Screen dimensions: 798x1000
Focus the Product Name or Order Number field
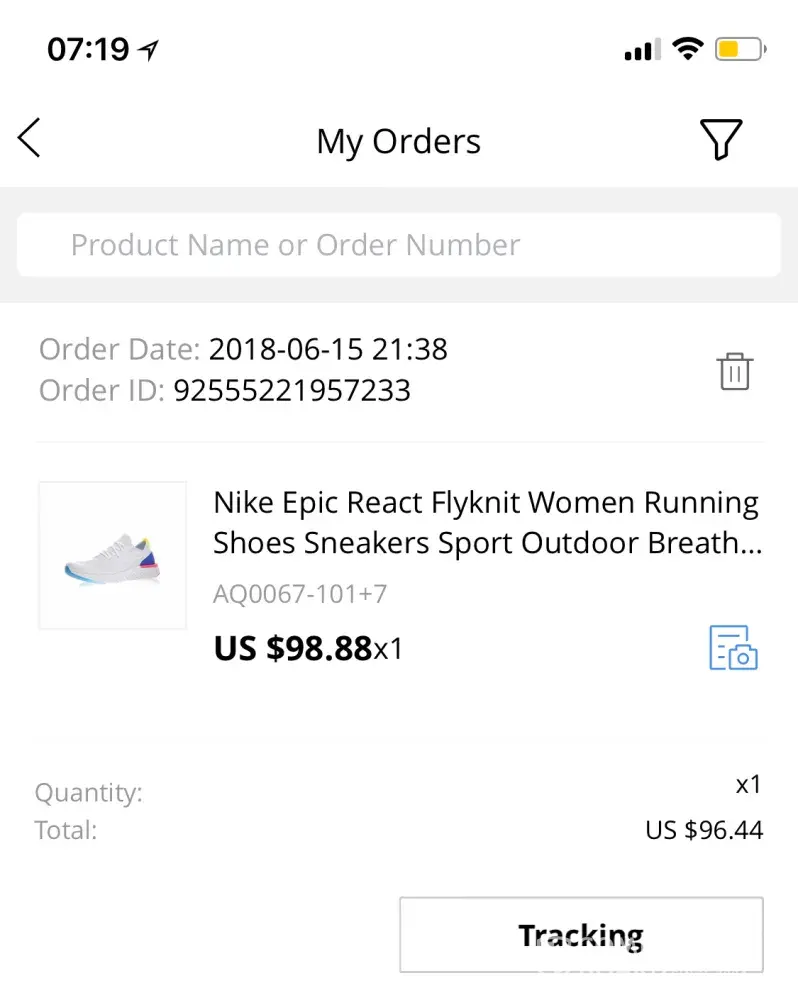click(x=398, y=245)
